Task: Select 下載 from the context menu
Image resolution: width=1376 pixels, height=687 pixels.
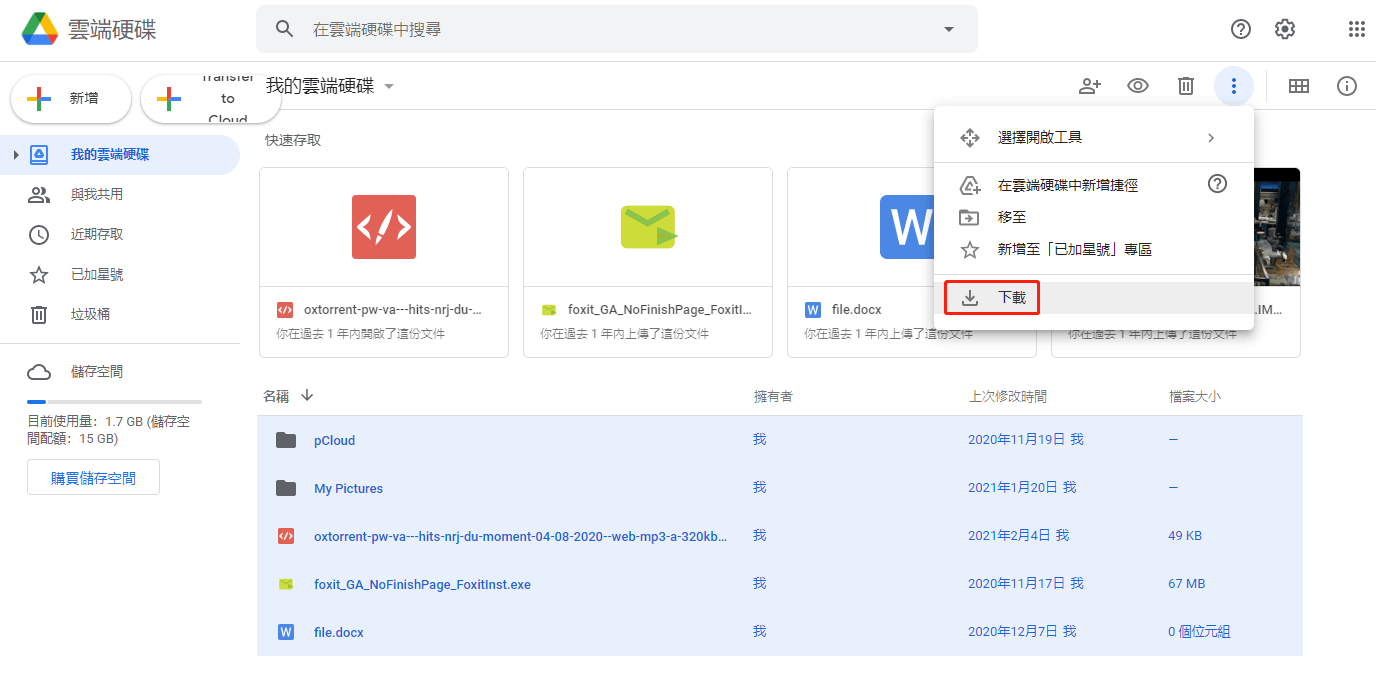Action: point(1012,298)
